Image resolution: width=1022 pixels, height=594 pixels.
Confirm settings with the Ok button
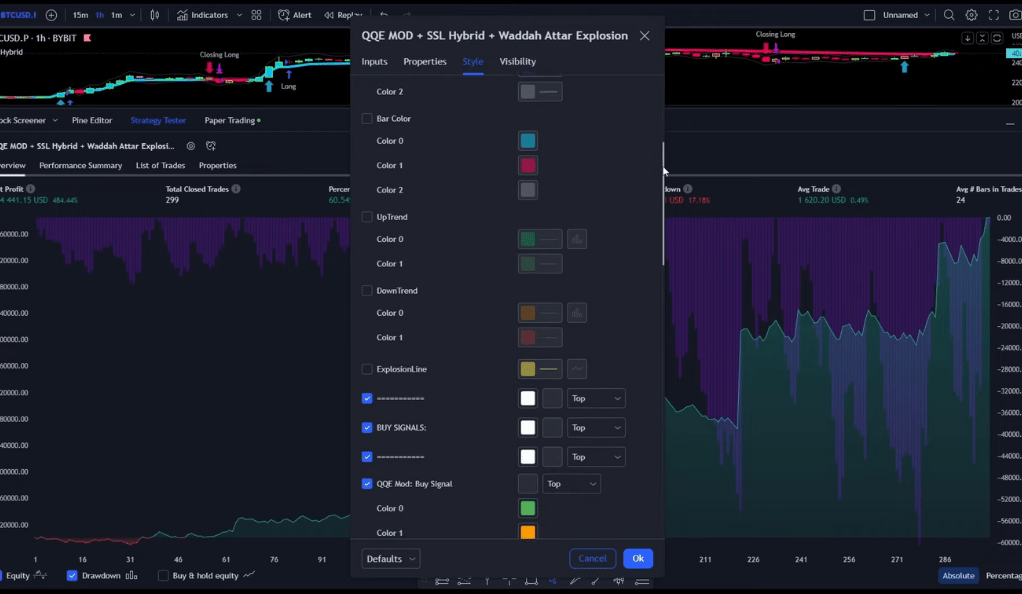coord(638,558)
